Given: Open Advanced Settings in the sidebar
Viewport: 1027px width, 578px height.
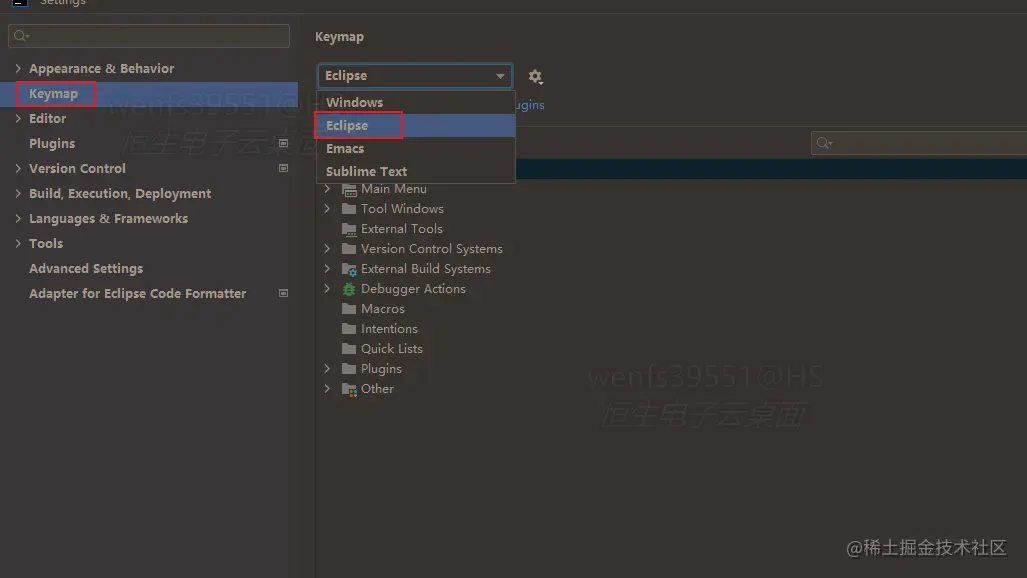Looking at the screenshot, I should pos(86,269).
